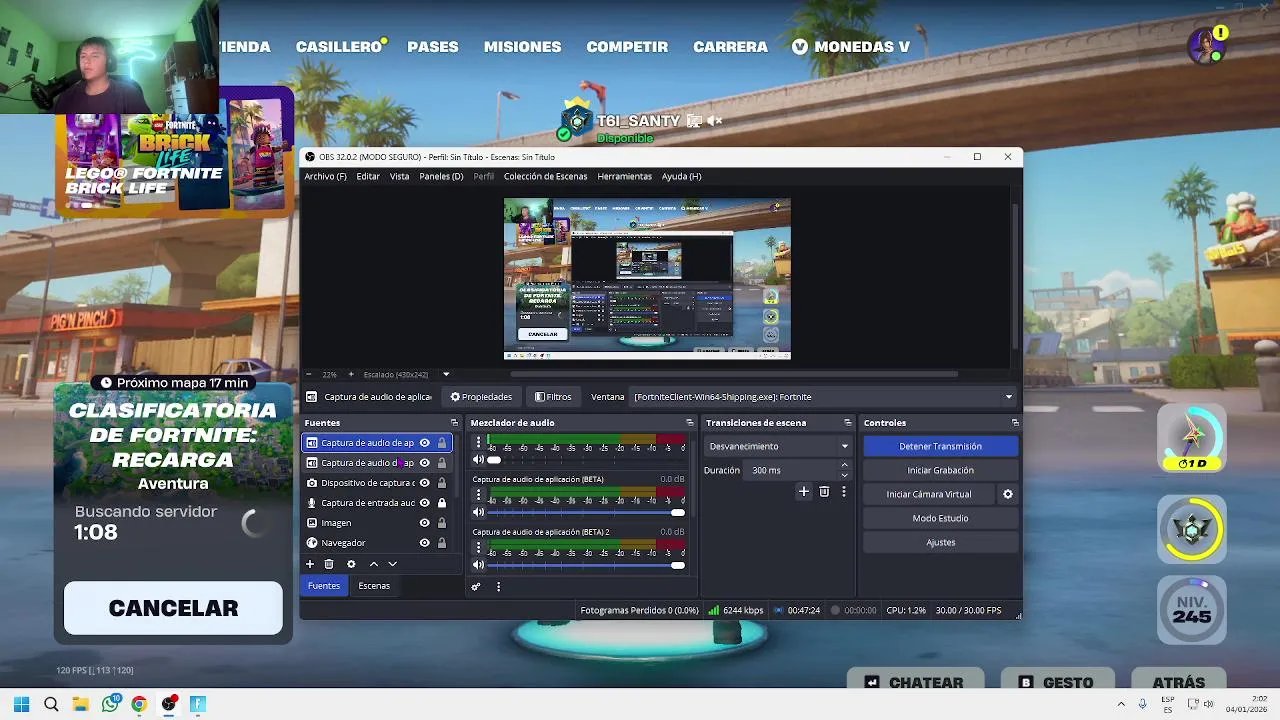
Task: Add a scene transition with plus icon
Action: (803, 492)
